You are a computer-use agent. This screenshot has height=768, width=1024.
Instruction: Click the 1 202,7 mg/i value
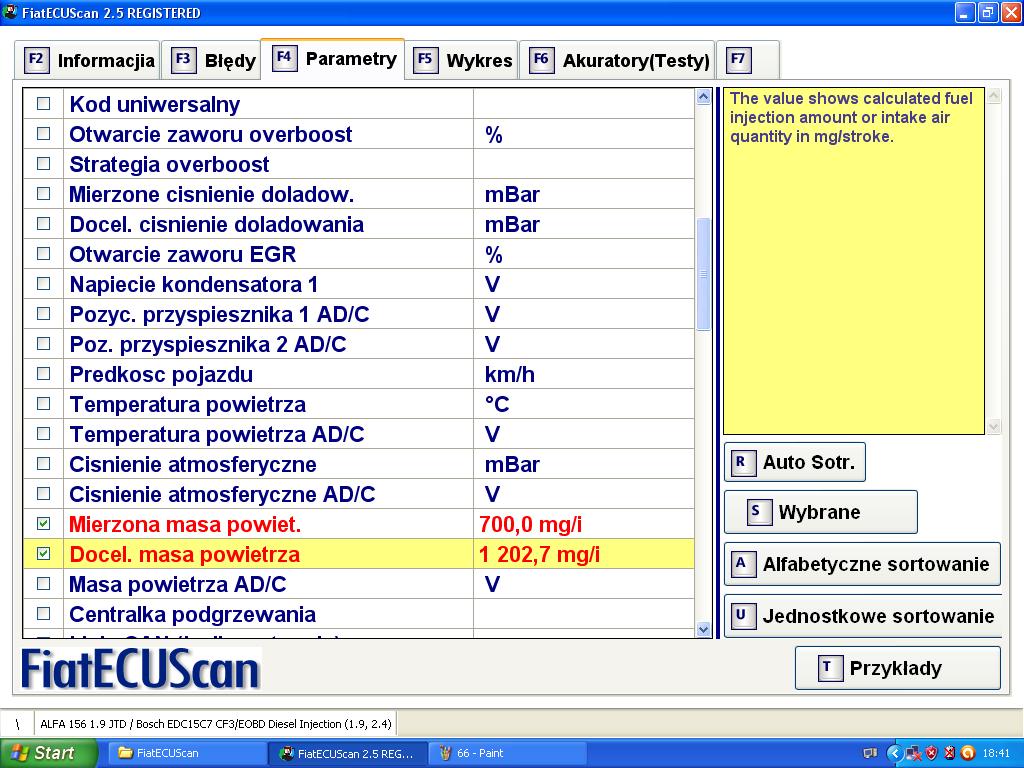click(x=539, y=554)
